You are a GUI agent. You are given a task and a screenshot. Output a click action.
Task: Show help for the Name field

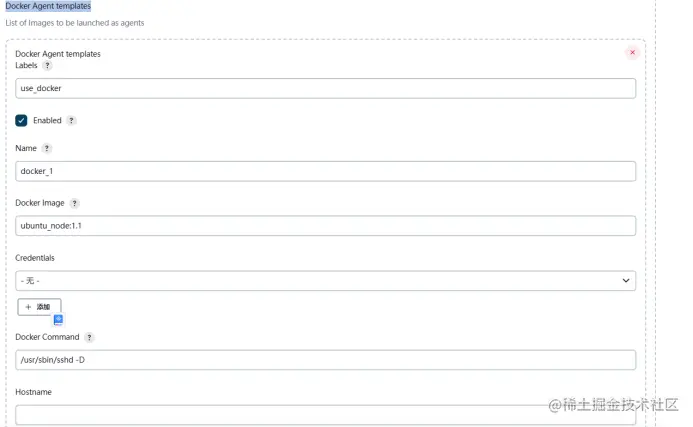(47, 148)
